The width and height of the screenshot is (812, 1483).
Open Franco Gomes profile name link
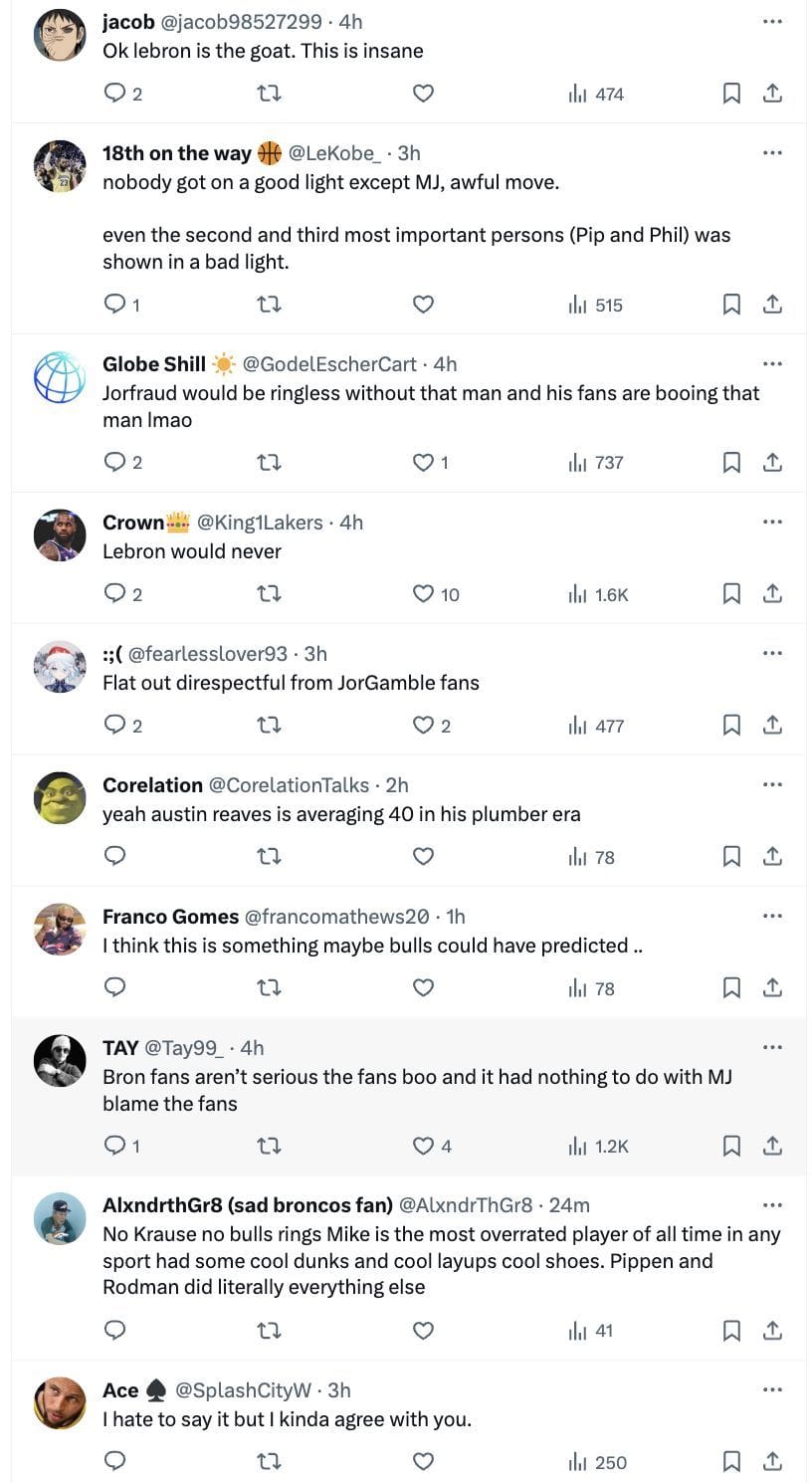click(170, 917)
